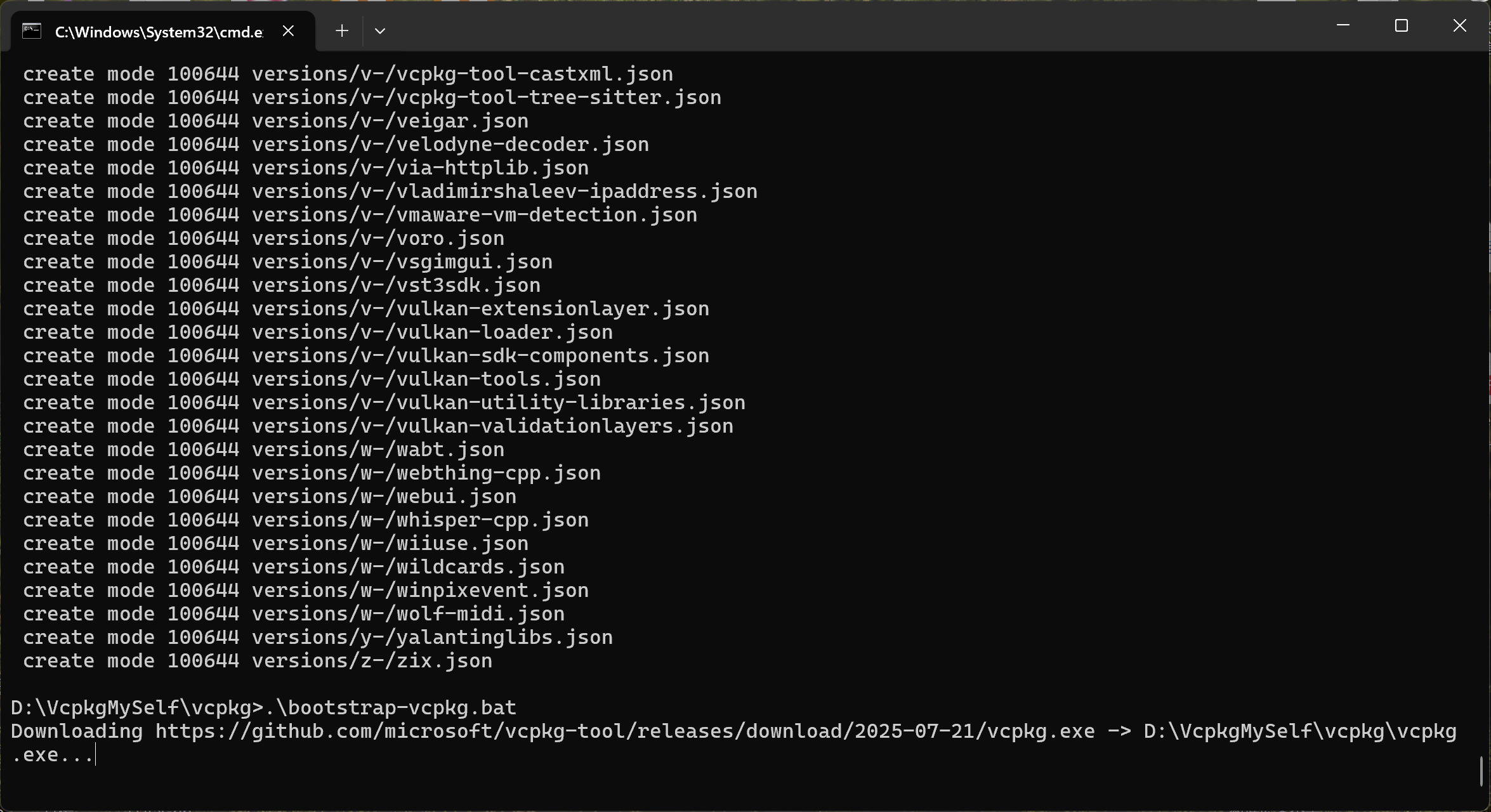
Task: Click the vulkan-tools.json line
Action: tap(312, 379)
